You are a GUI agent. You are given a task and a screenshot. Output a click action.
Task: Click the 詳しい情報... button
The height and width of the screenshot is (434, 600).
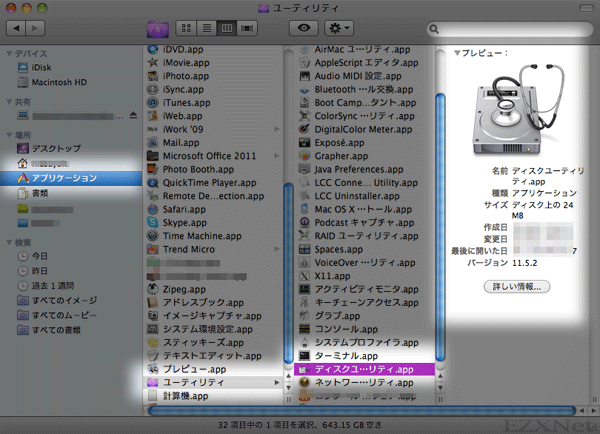(x=517, y=287)
